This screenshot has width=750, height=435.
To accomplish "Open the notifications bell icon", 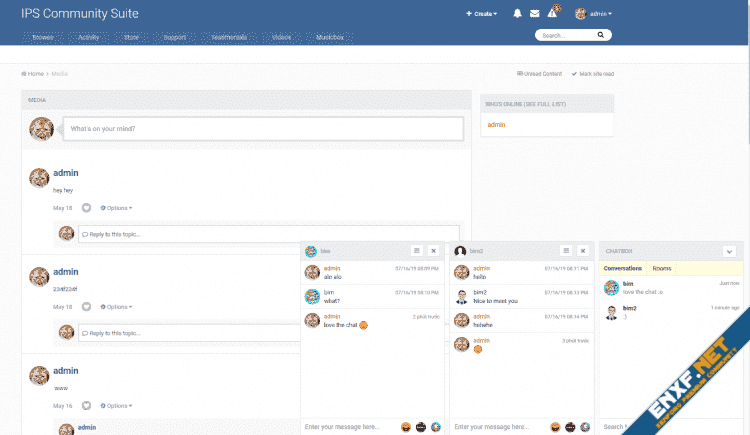I will (x=517, y=14).
